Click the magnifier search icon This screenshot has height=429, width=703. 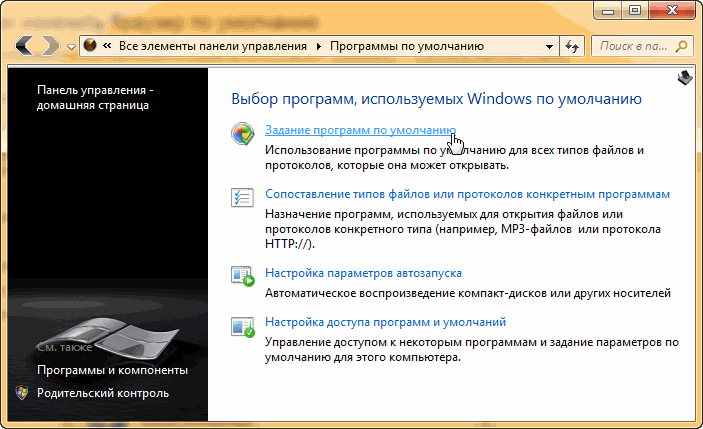(681, 46)
